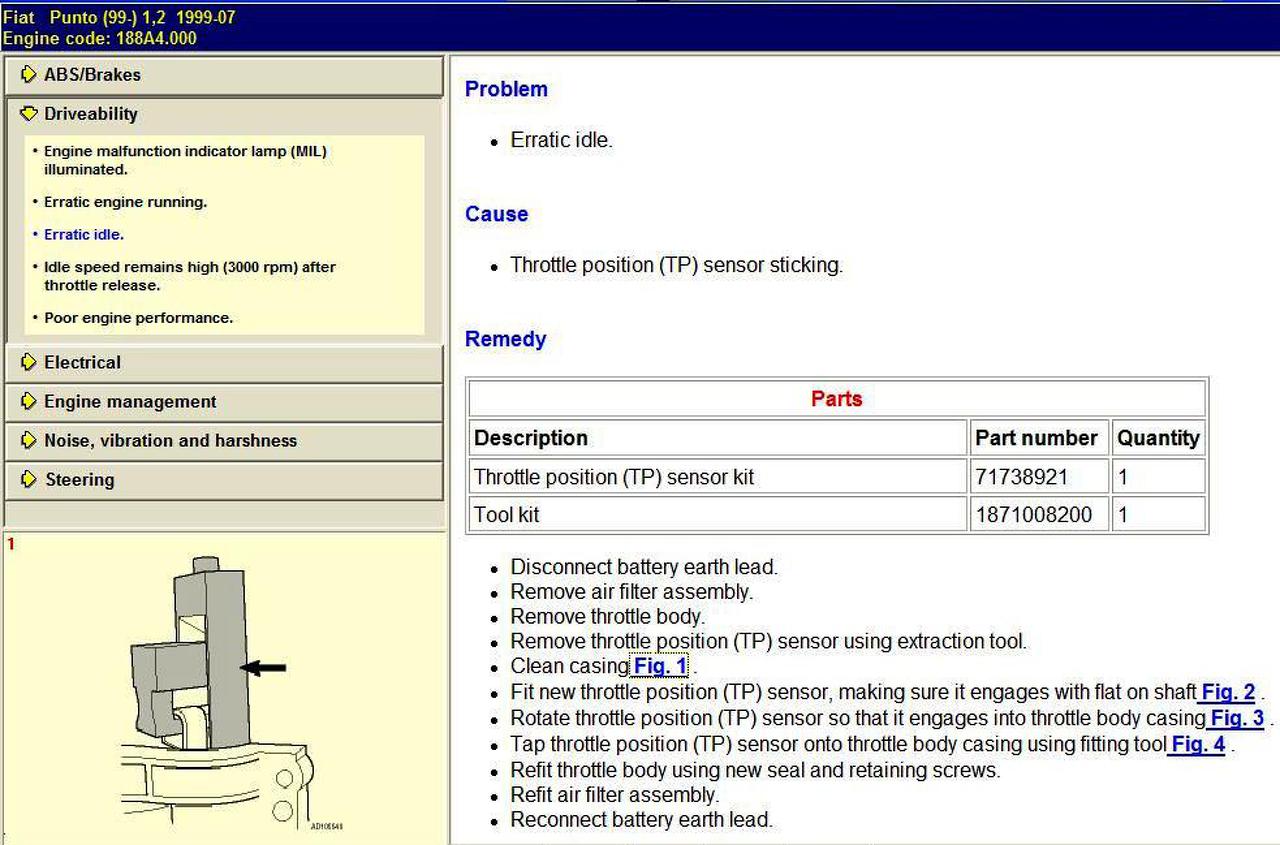Open the Engine management section
The height and width of the screenshot is (845, 1280).
click(x=224, y=401)
